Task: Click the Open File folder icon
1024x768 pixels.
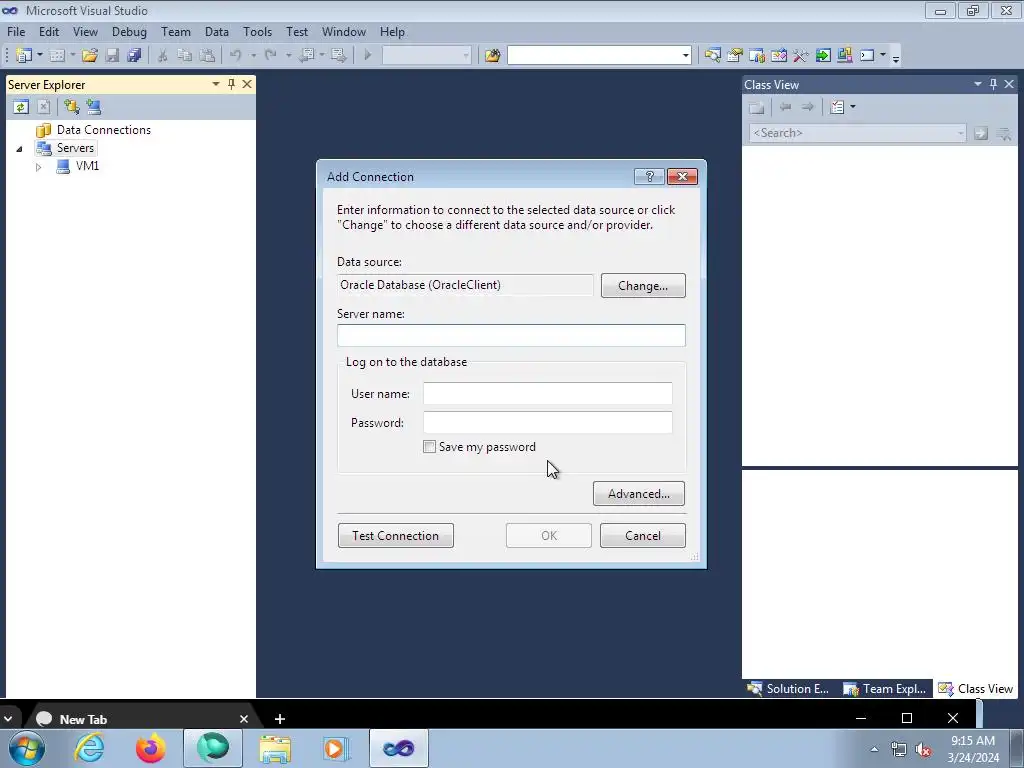Action: [x=90, y=56]
